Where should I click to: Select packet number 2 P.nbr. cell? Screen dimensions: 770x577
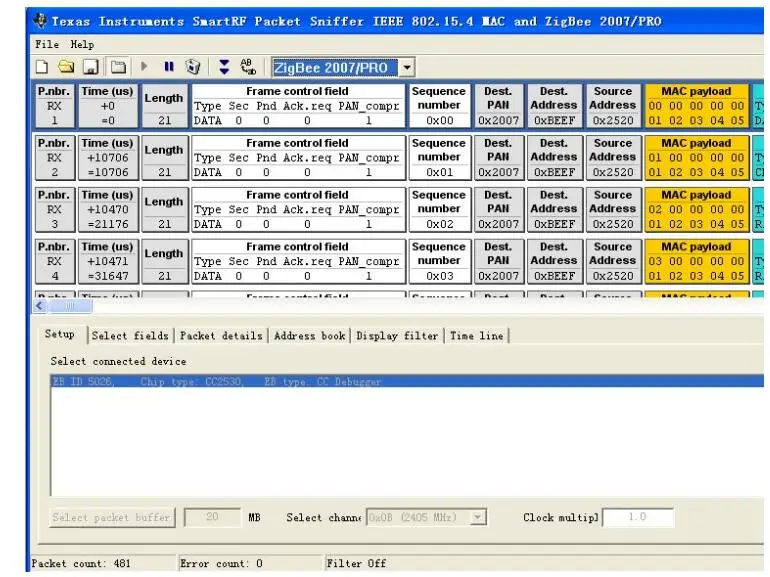click(55, 158)
